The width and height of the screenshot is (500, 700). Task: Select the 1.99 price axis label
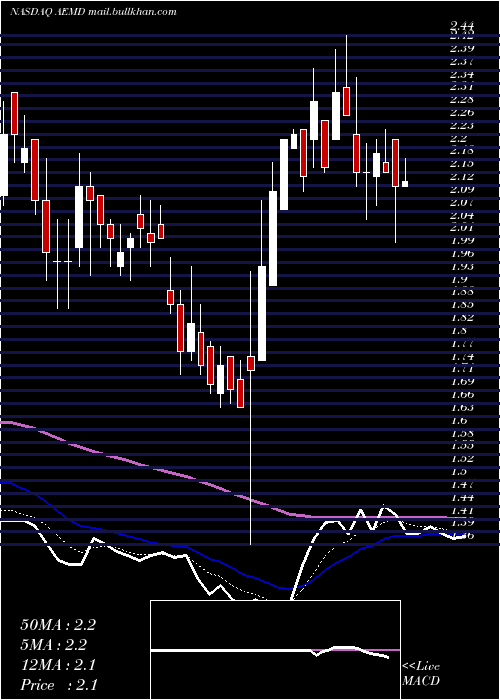point(462,241)
